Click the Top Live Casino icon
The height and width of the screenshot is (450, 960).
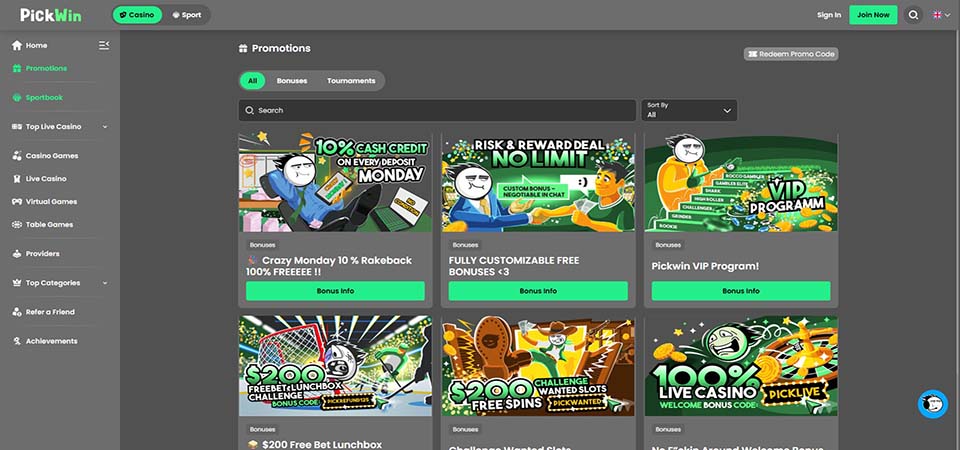pos(17,127)
